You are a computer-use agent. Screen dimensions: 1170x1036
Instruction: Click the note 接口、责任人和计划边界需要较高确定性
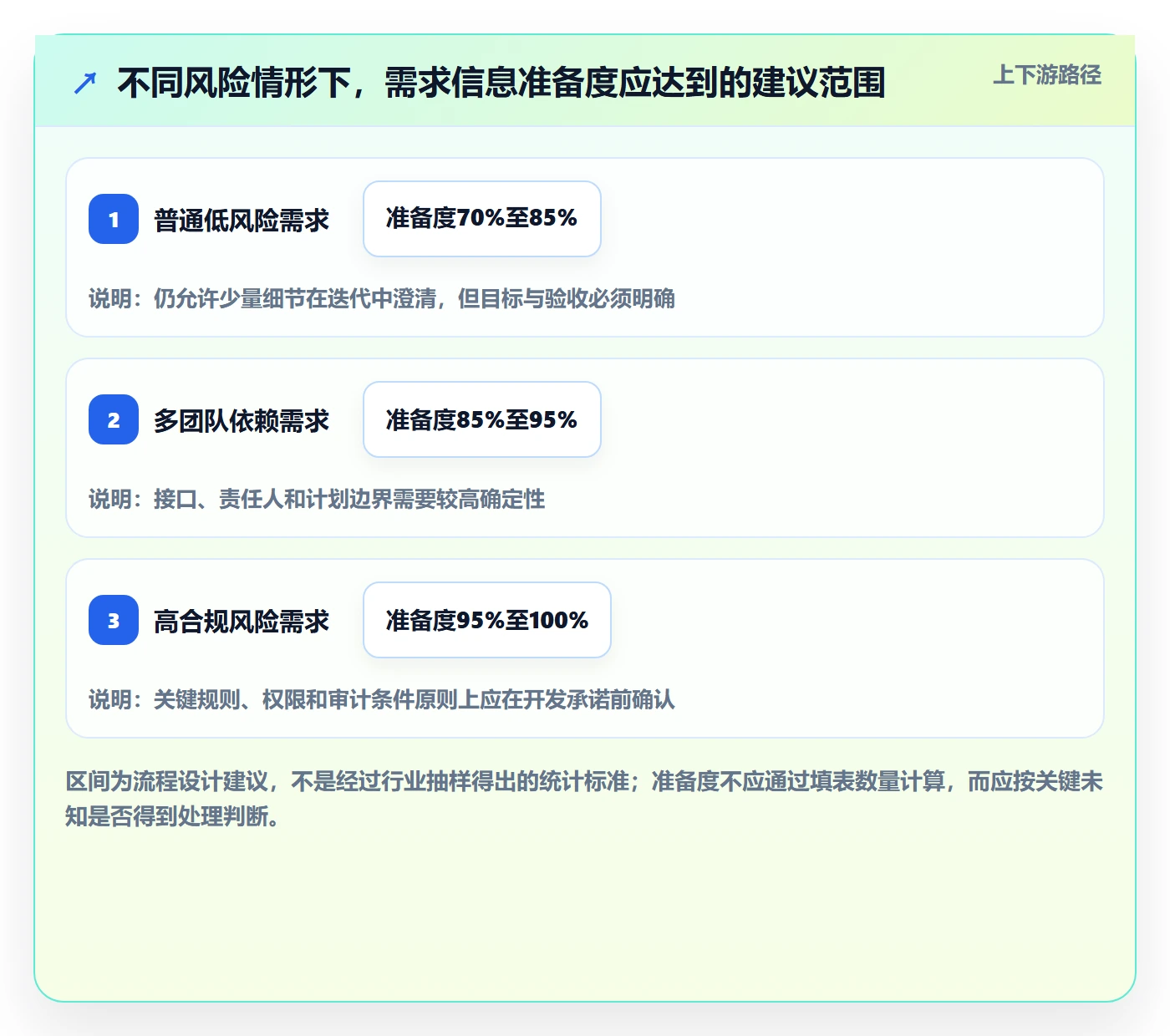click(x=317, y=499)
